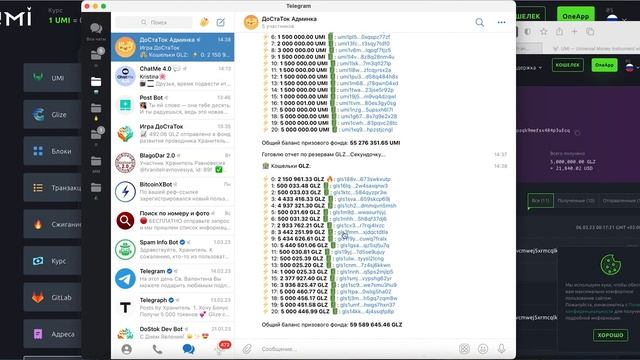Open Адреса item in background site sidebar

(52, 334)
